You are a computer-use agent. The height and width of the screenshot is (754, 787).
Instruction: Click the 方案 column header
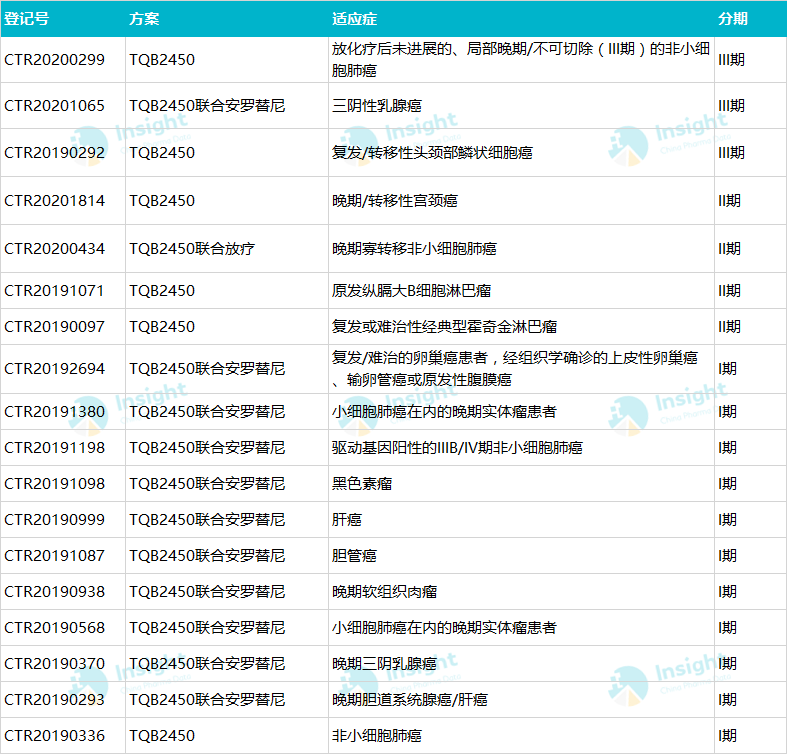[144, 19]
